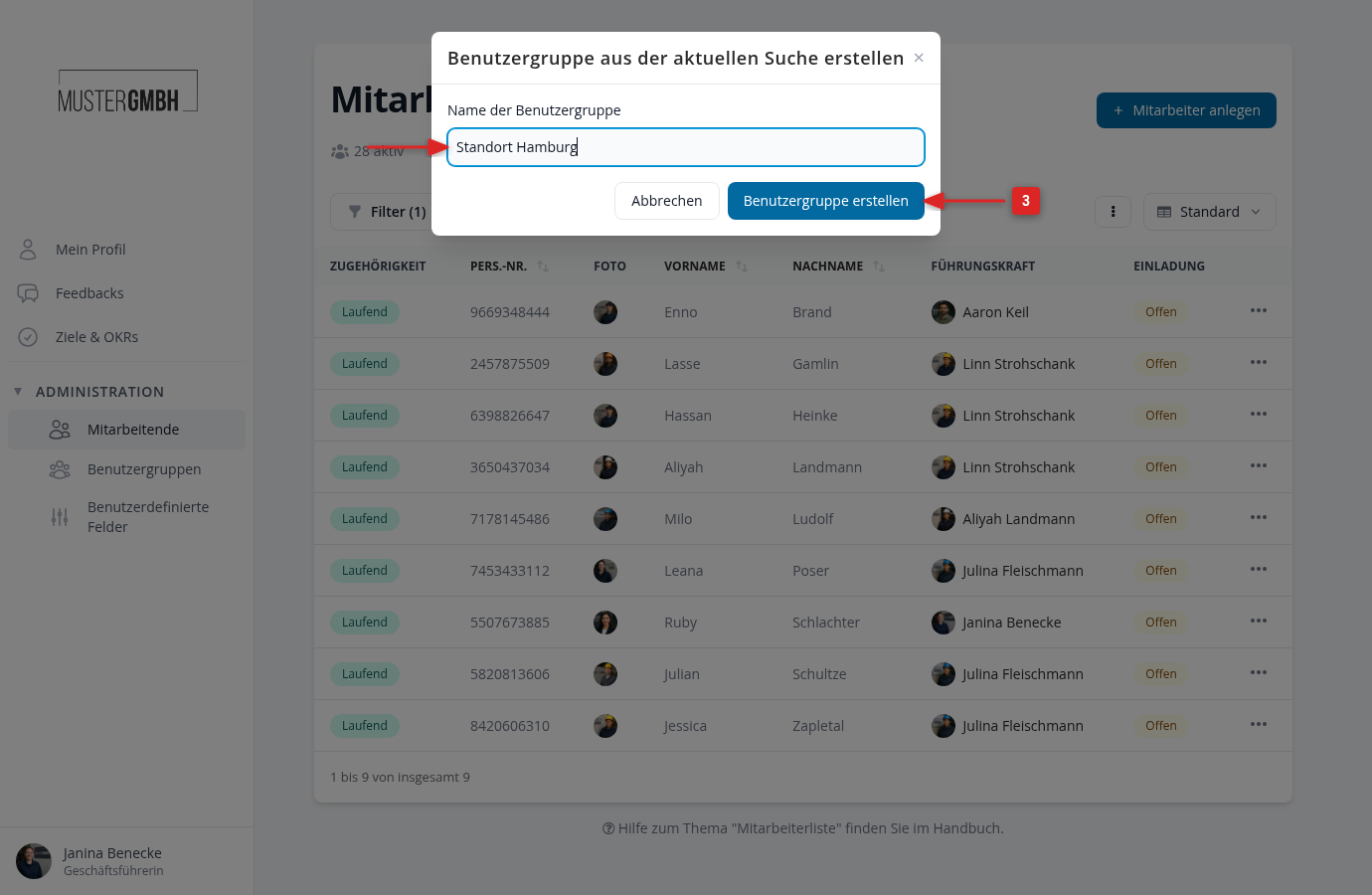The image size is (1372, 895).
Task: Open Feedbacks in the sidebar
Action: coord(126,293)
